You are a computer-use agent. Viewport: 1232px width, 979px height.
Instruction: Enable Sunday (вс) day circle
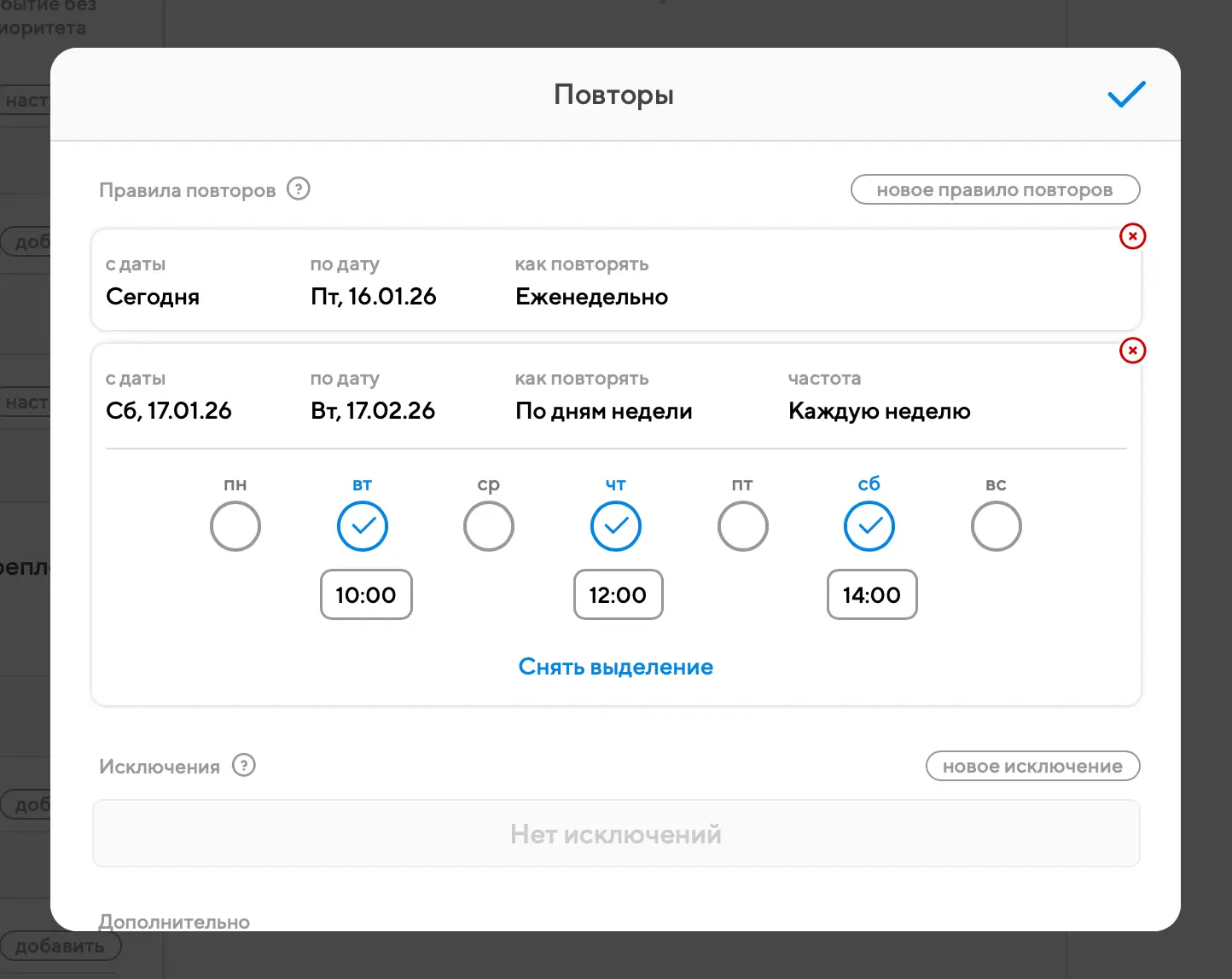[x=996, y=526]
